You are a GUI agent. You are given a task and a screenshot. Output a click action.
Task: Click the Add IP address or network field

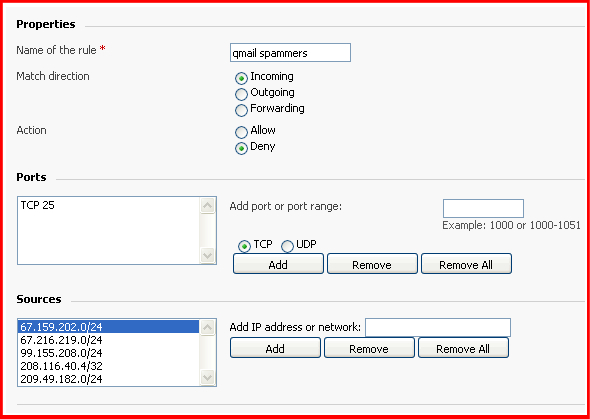tap(438, 327)
